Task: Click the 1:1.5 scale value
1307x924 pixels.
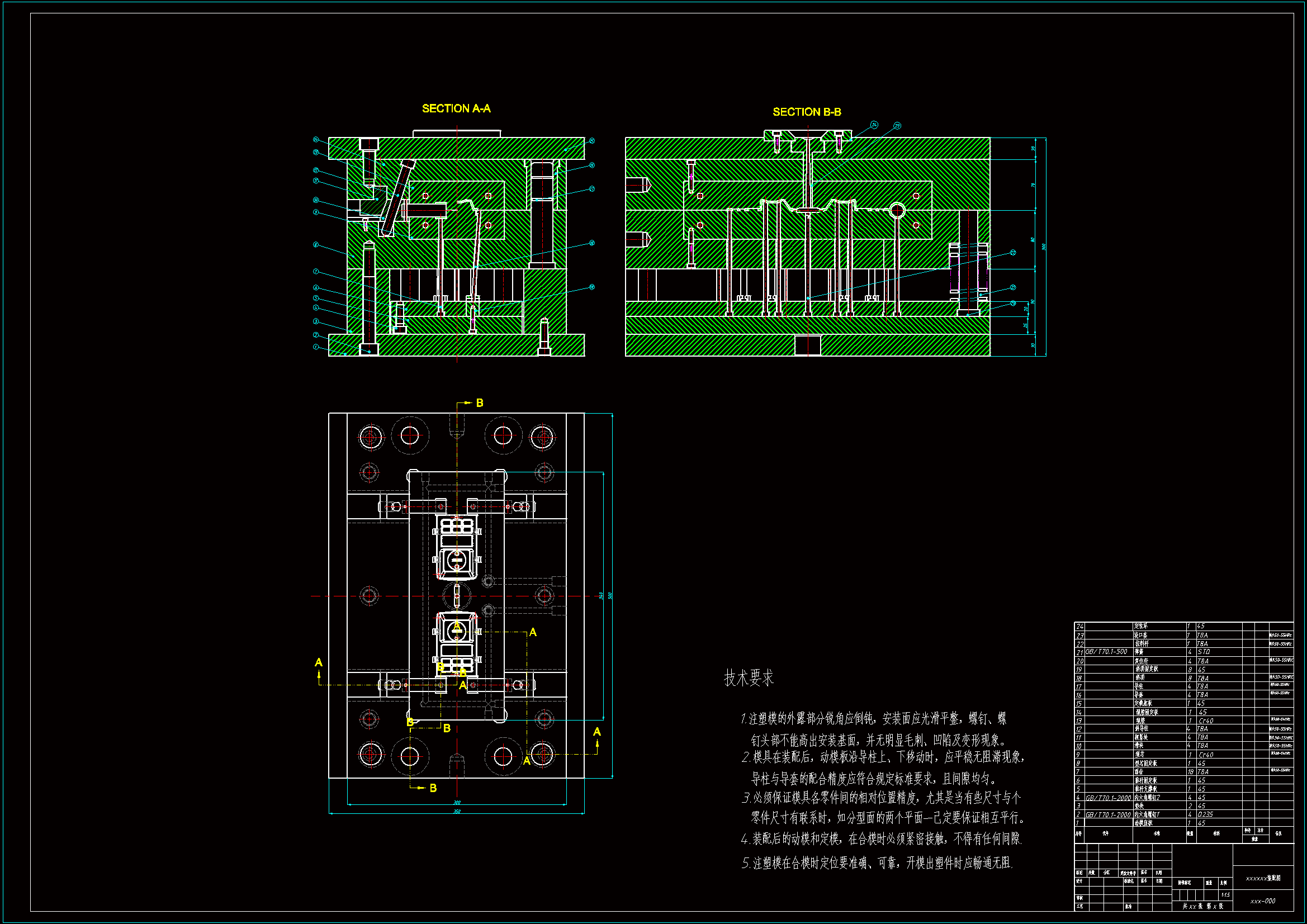Action: pyautogui.click(x=1225, y=895)
